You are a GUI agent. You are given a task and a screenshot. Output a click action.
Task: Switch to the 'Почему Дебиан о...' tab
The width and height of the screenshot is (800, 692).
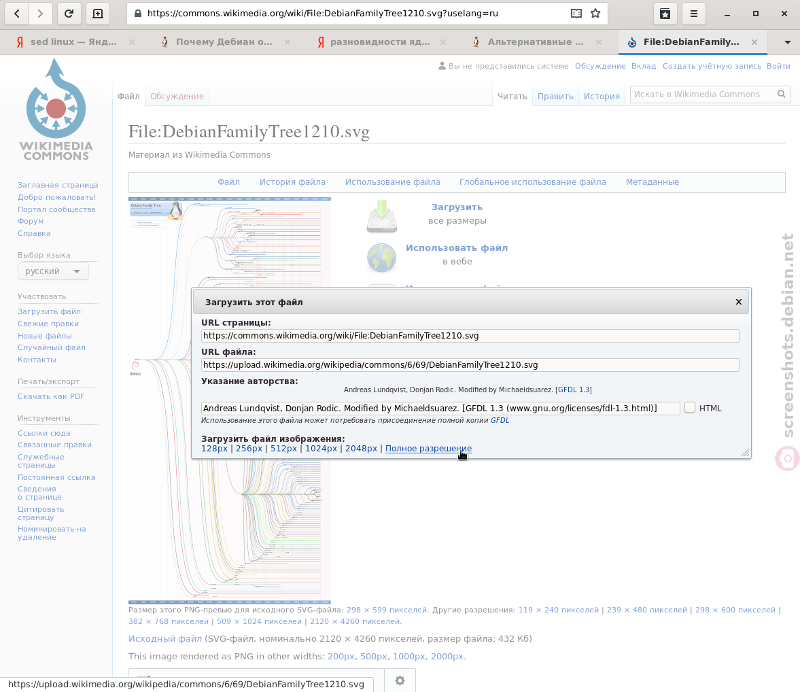[x=224, y=42]
